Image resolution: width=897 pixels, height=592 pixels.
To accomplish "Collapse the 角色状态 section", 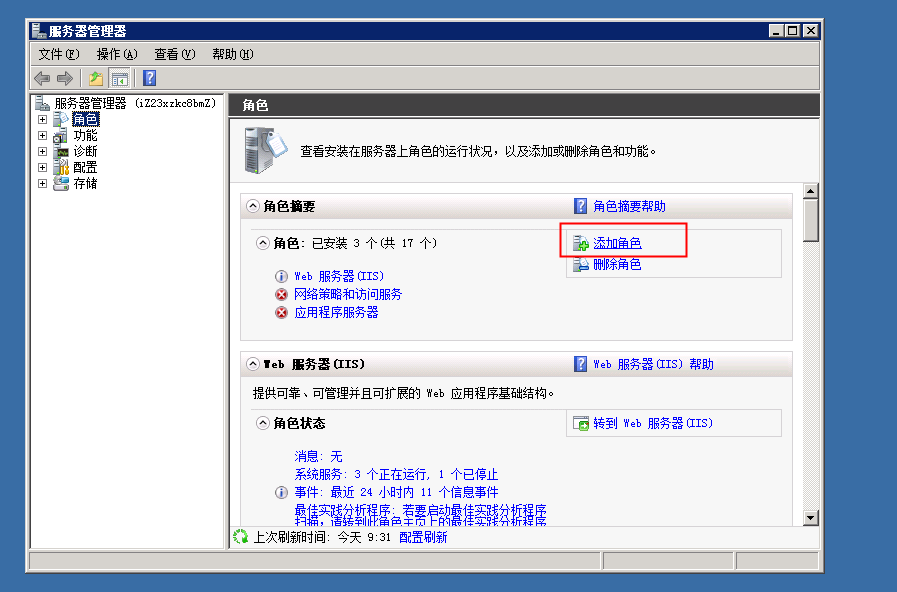I will [x=263, y=423].
